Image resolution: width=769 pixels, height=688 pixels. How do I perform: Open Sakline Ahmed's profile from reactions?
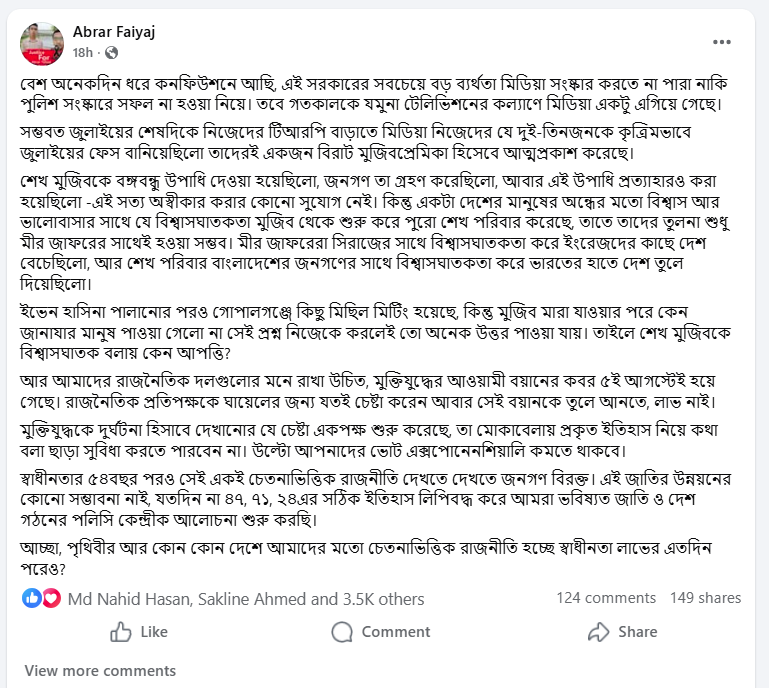point(254,599)
